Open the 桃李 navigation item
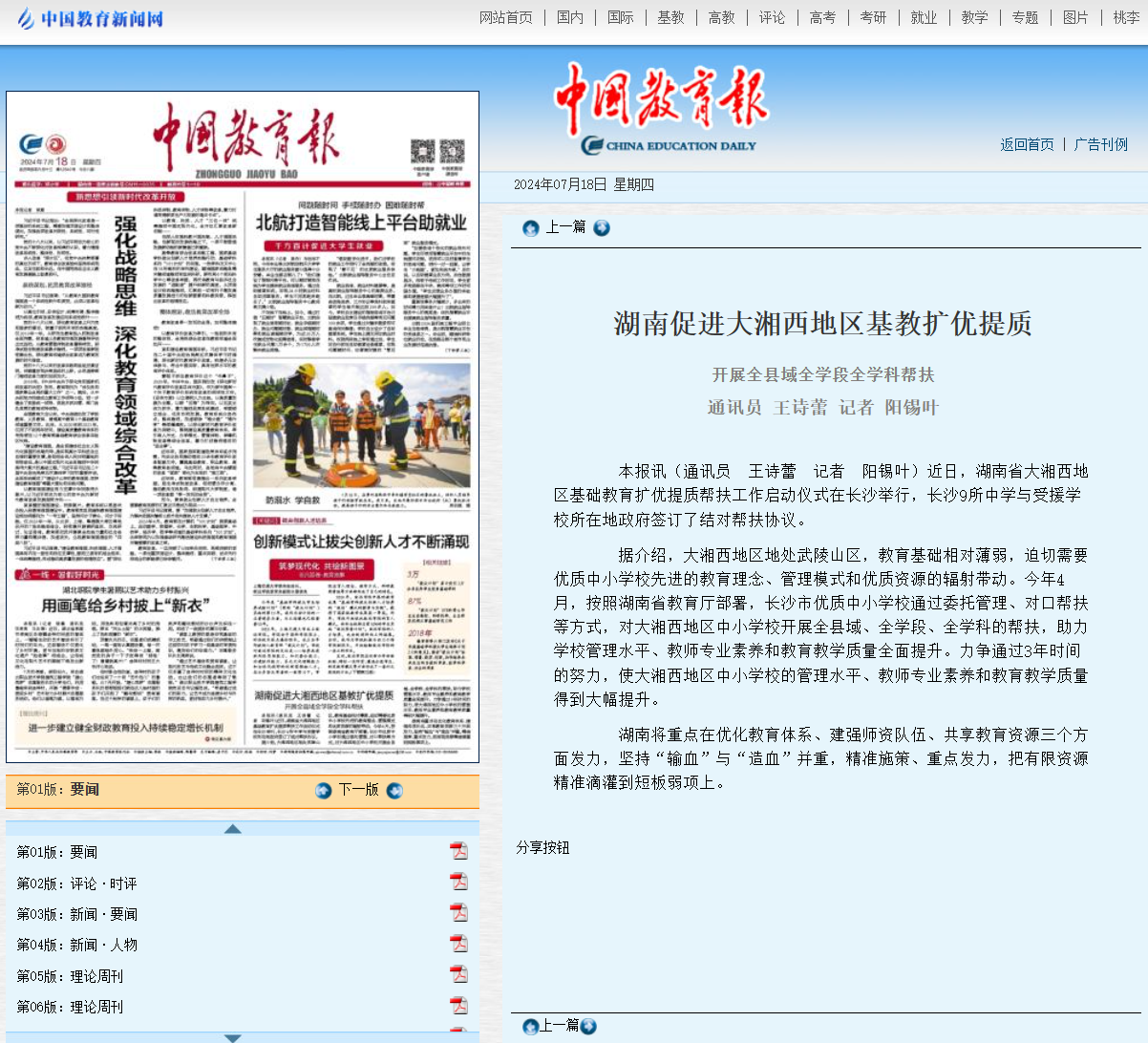Viewport: 1148px width, 1043px height. [x=1127, y=17]
